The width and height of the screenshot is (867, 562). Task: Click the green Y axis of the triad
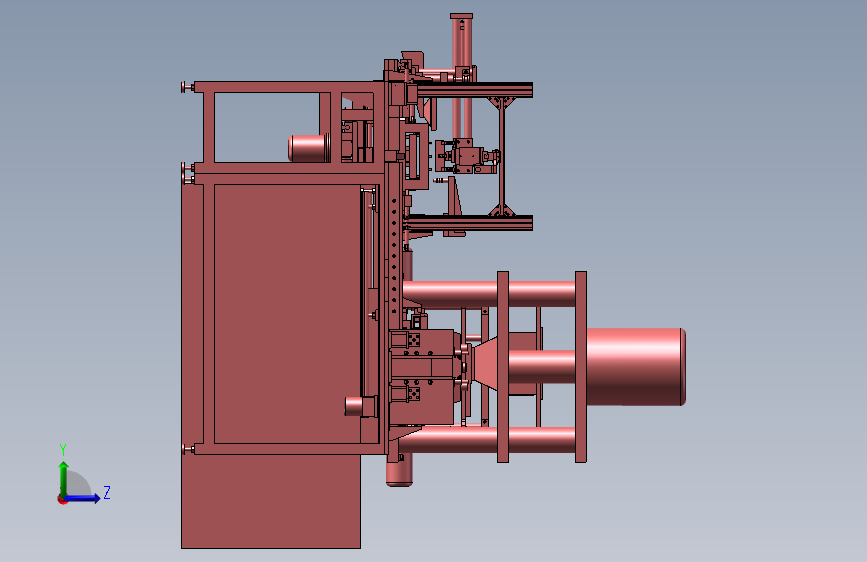64,479
